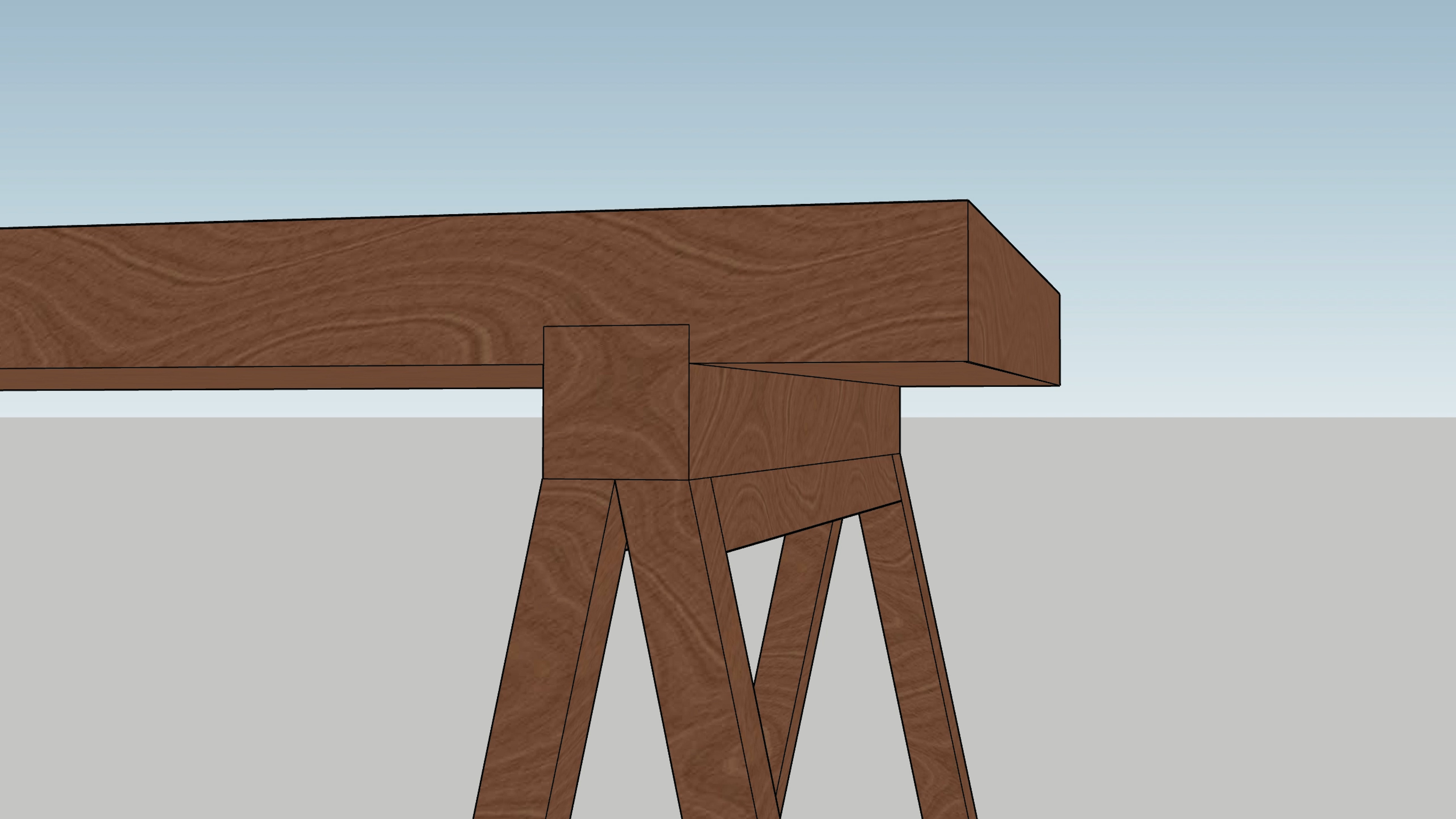The image size is (1456, 819).
Task: Click the bottom right corner of tabletop end
Action: click(x=1059, y=386)
